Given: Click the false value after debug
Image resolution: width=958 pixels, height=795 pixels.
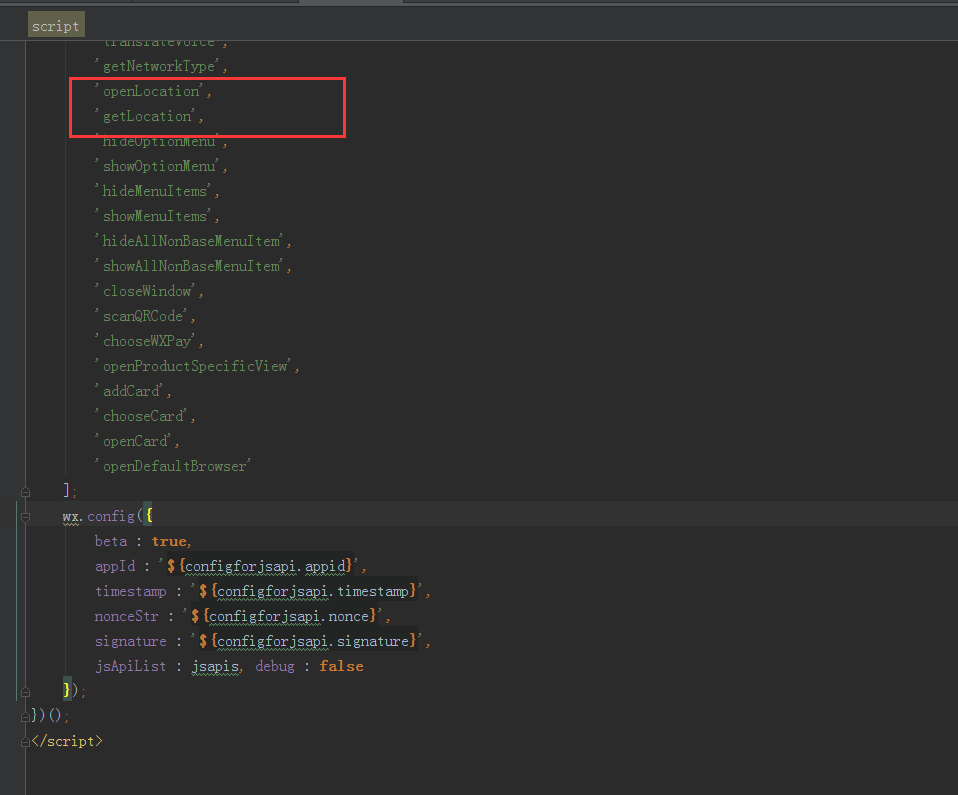Looking at the screenshot, I should click(x=341, y=667).
